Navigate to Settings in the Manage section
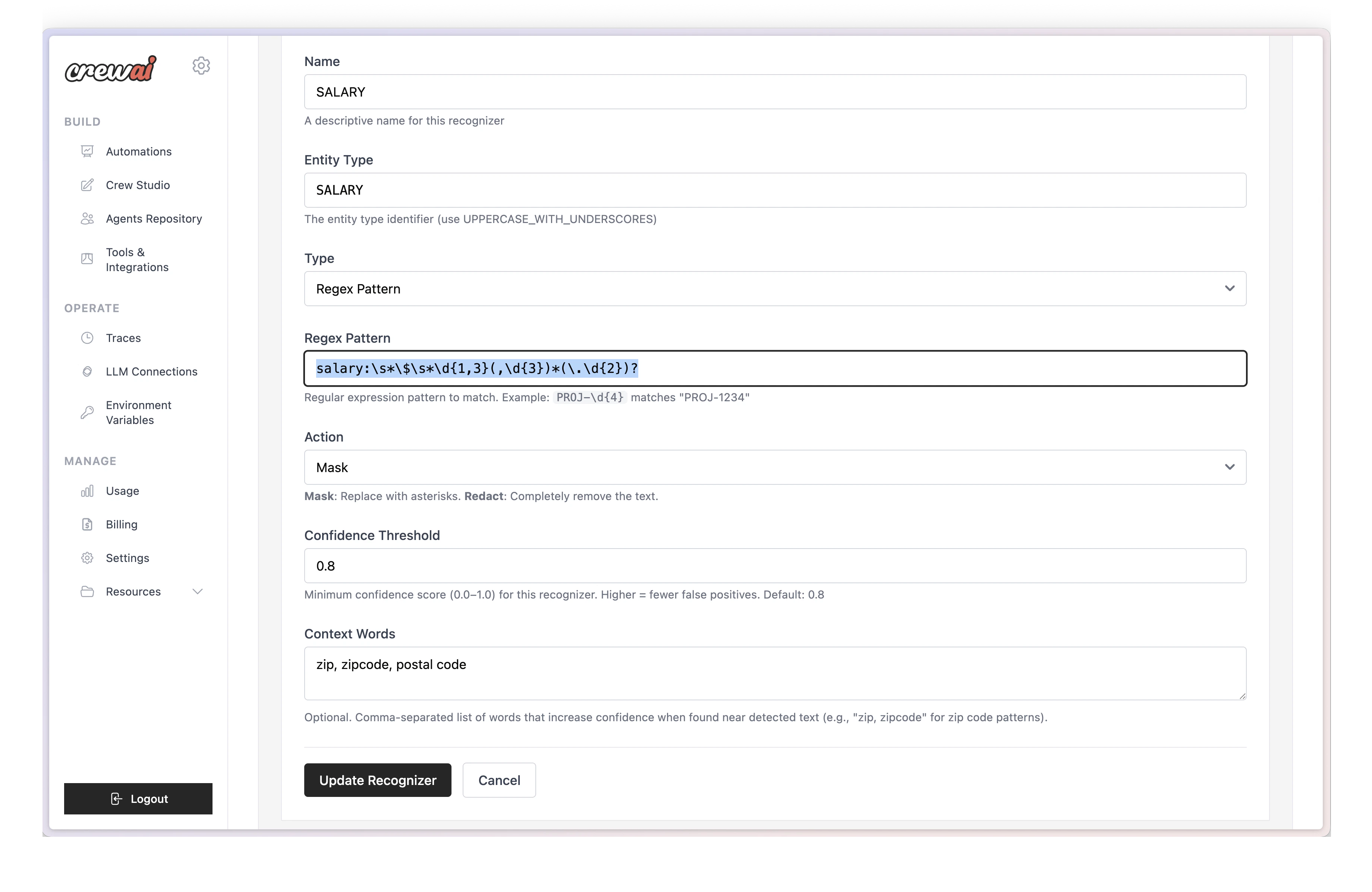Screen dimensions: 1372x892 [x=128, y=557]
